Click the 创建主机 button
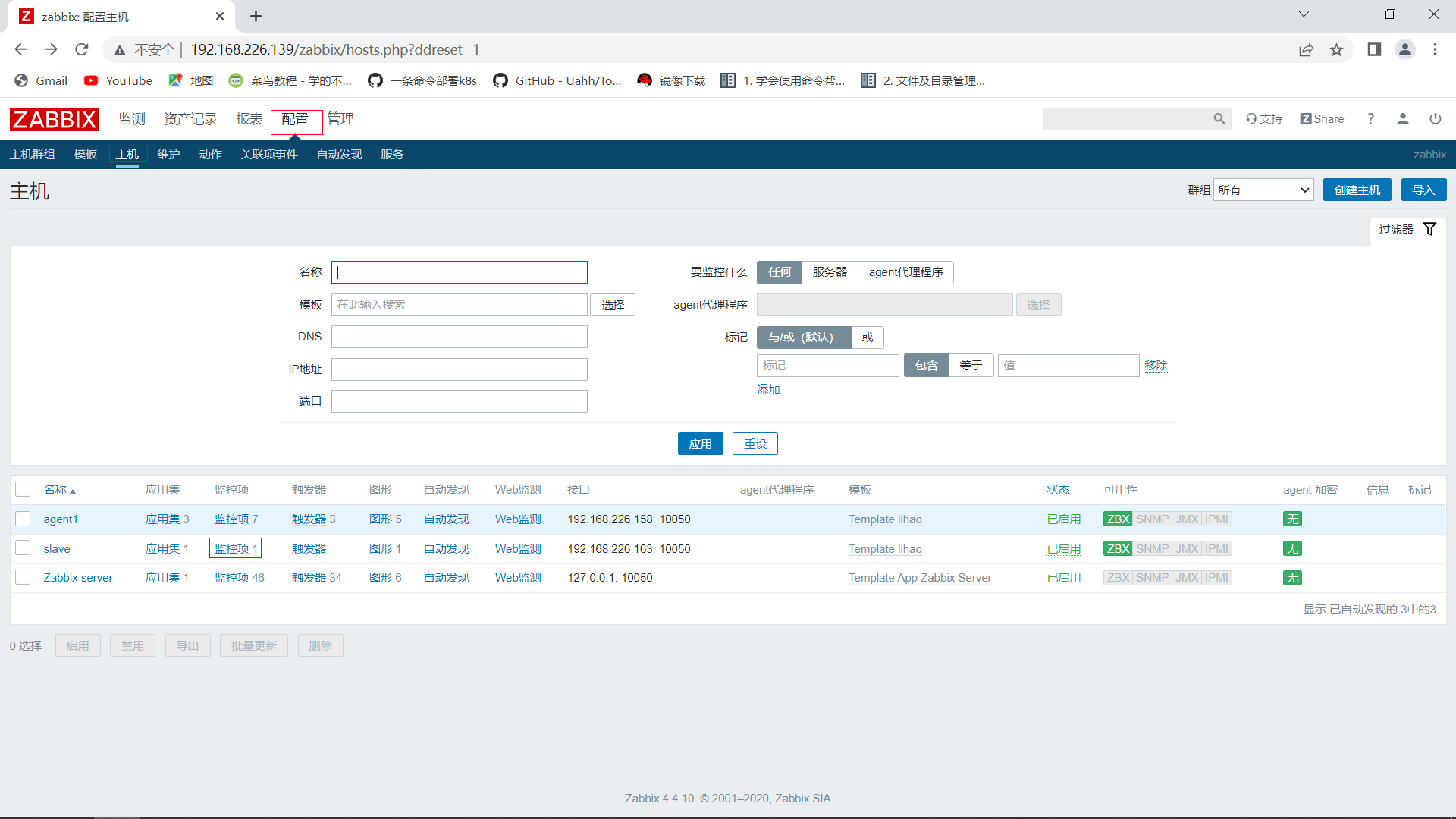This screenshot has height=819, width=1456. click(1357, 190)
